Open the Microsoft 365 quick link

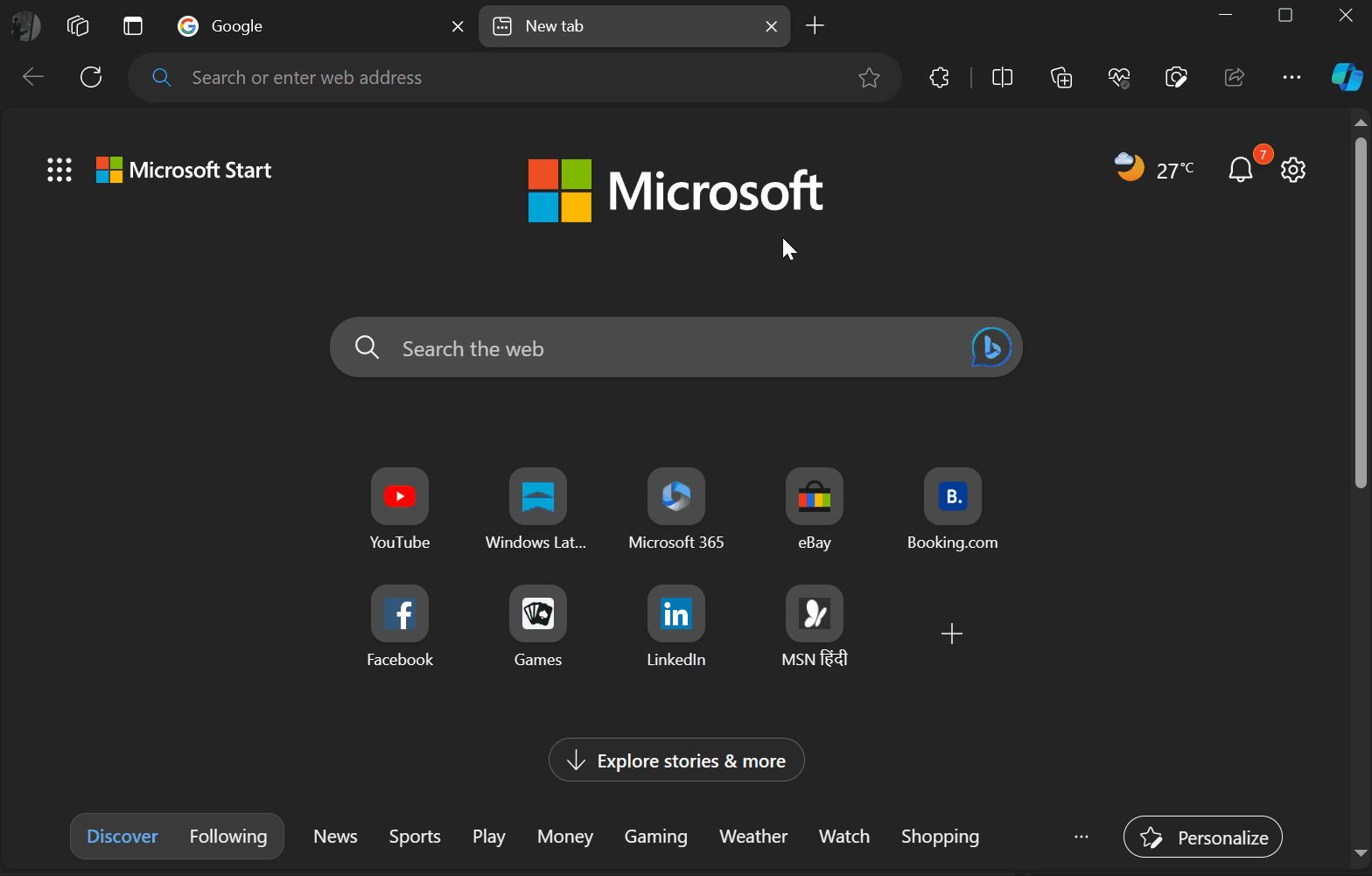pos(676,509)
